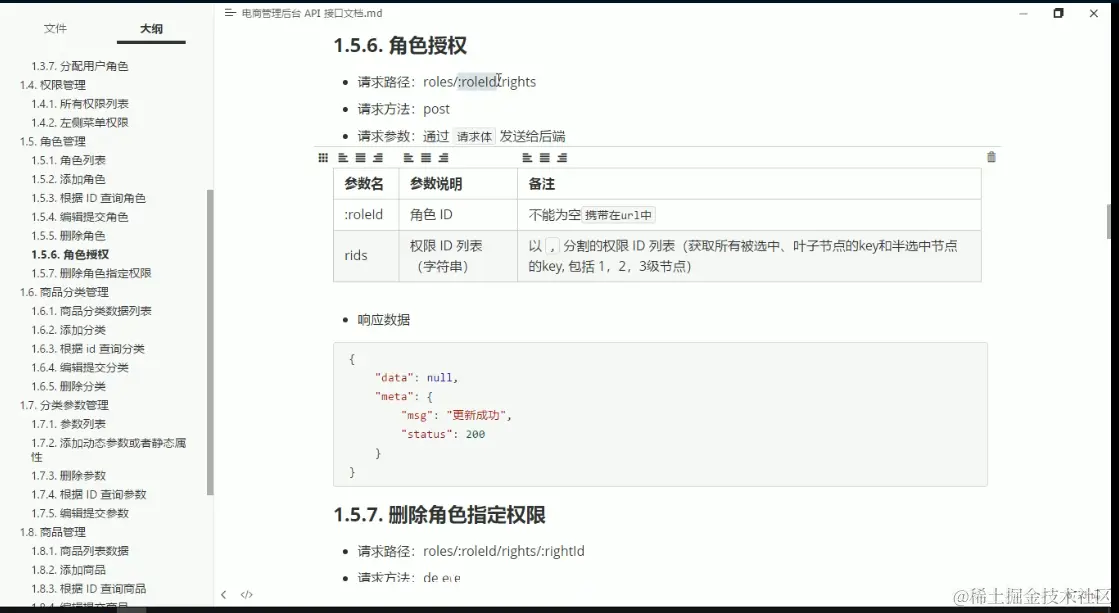Click the sidebar collapse arrow at bottom left
The width and height of the screenshot is (1119, 613).
pyautogui.click(x=224, y=593)
